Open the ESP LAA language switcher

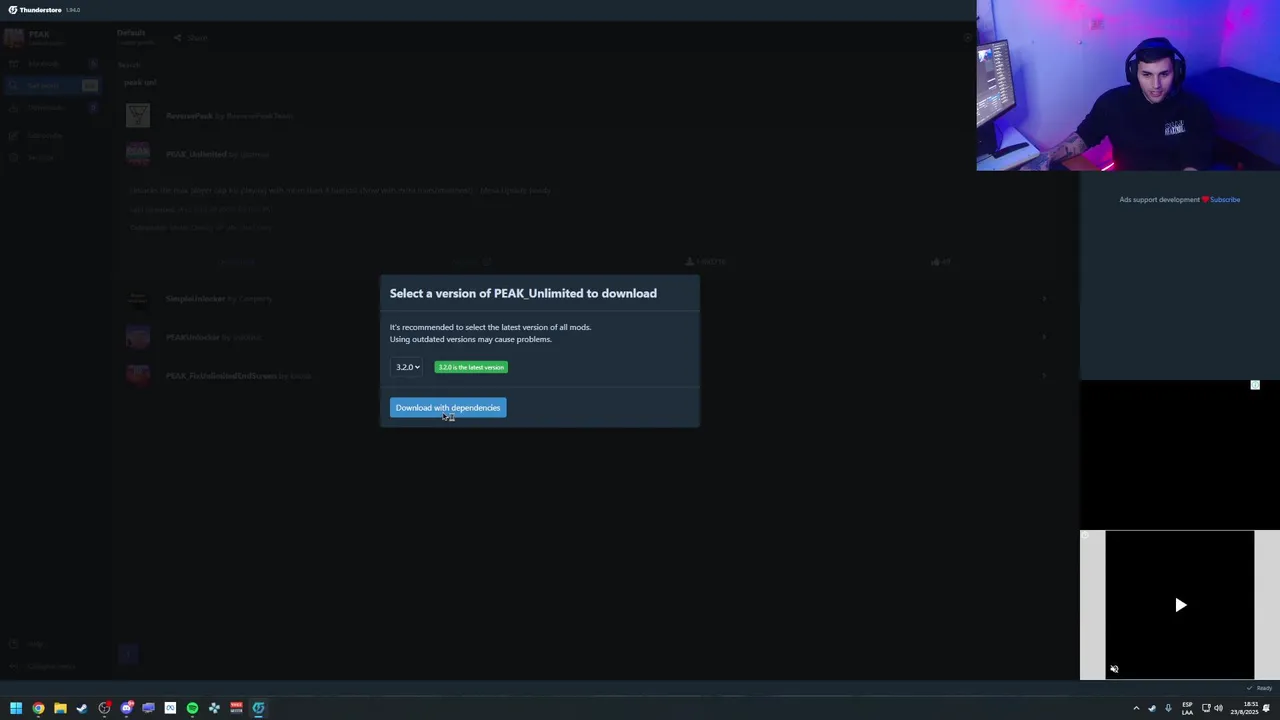coord(1187,708)
